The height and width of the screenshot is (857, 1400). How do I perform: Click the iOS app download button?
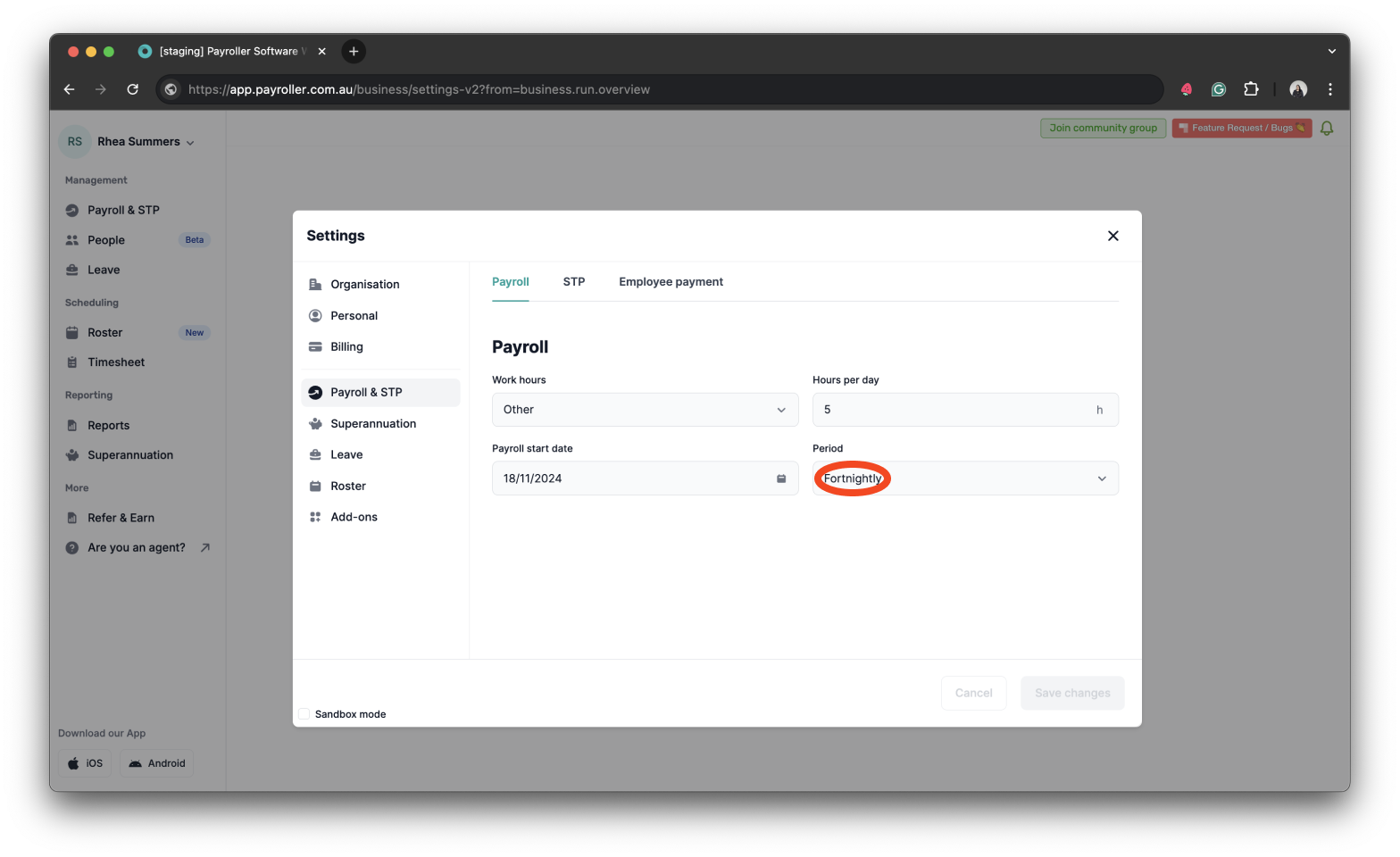tap(86, 764)
